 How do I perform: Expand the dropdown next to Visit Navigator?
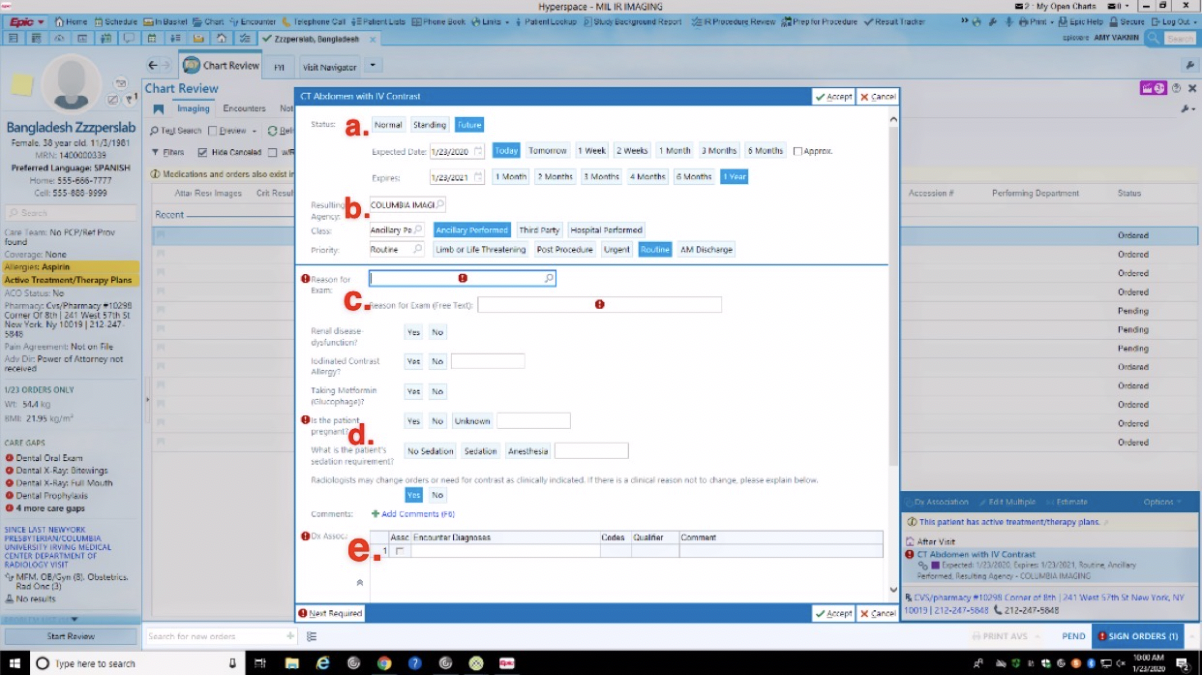[x=372, y=66]
